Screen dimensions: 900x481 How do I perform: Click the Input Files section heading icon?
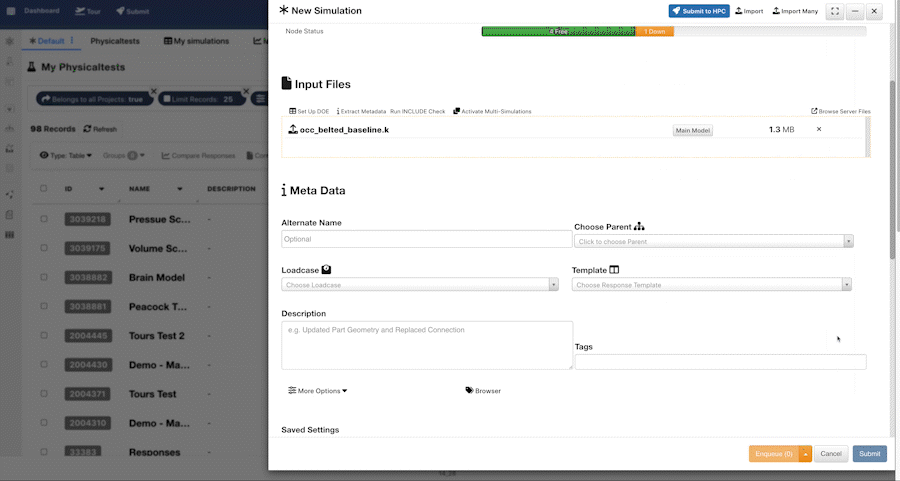(286, 83)
